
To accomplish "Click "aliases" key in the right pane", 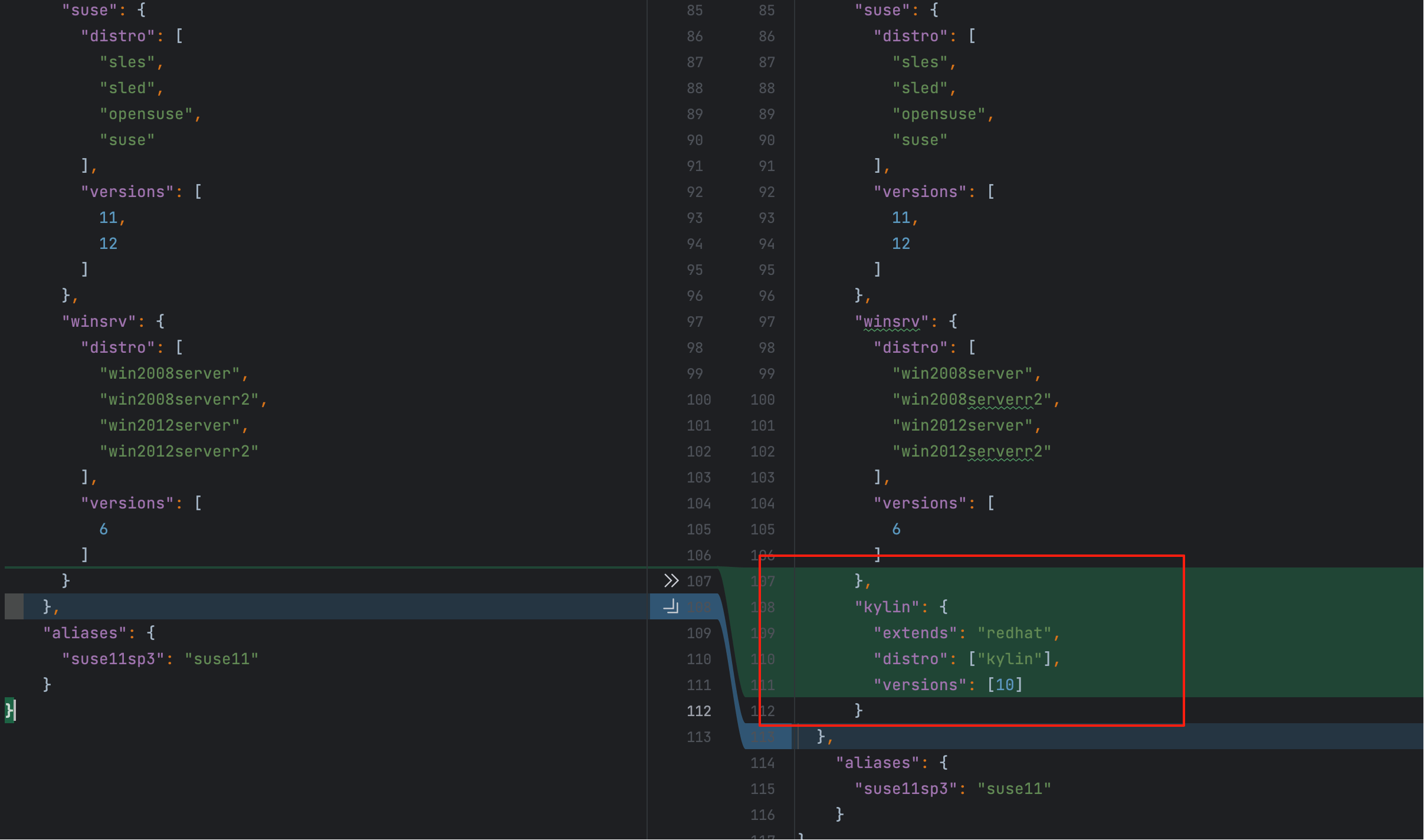I will 877,763.
